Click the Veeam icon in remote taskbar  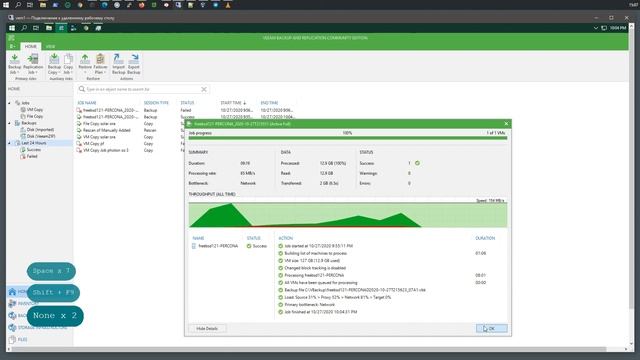pos(61,28)
